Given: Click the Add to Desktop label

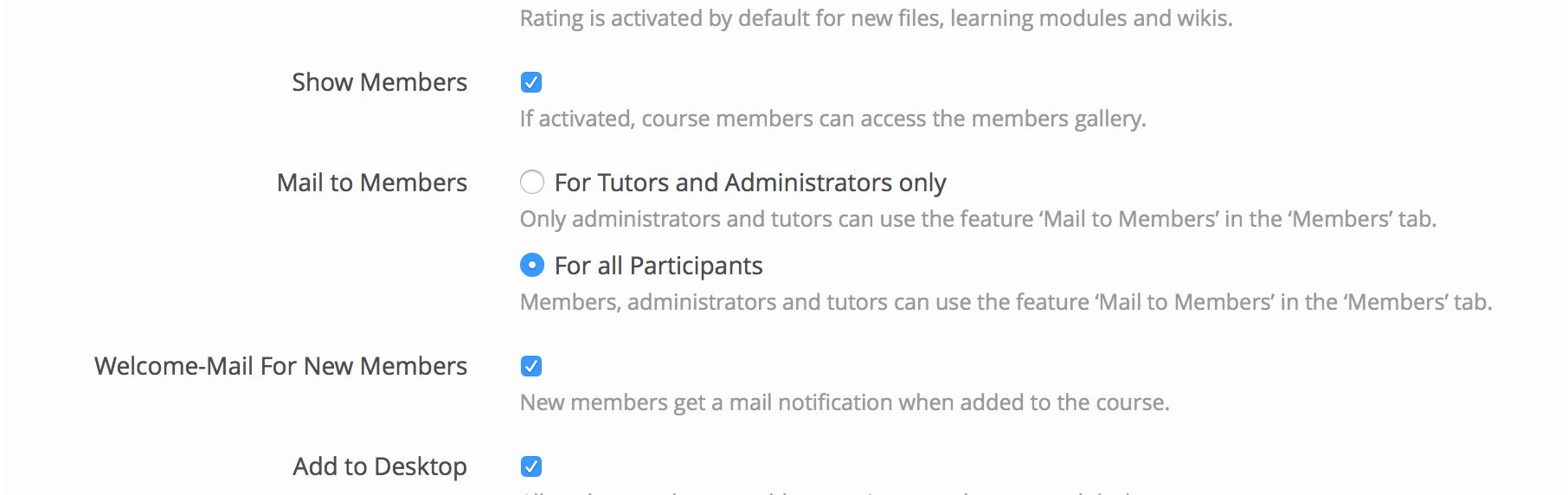Looking at the screenshot, I should point(379,466).
